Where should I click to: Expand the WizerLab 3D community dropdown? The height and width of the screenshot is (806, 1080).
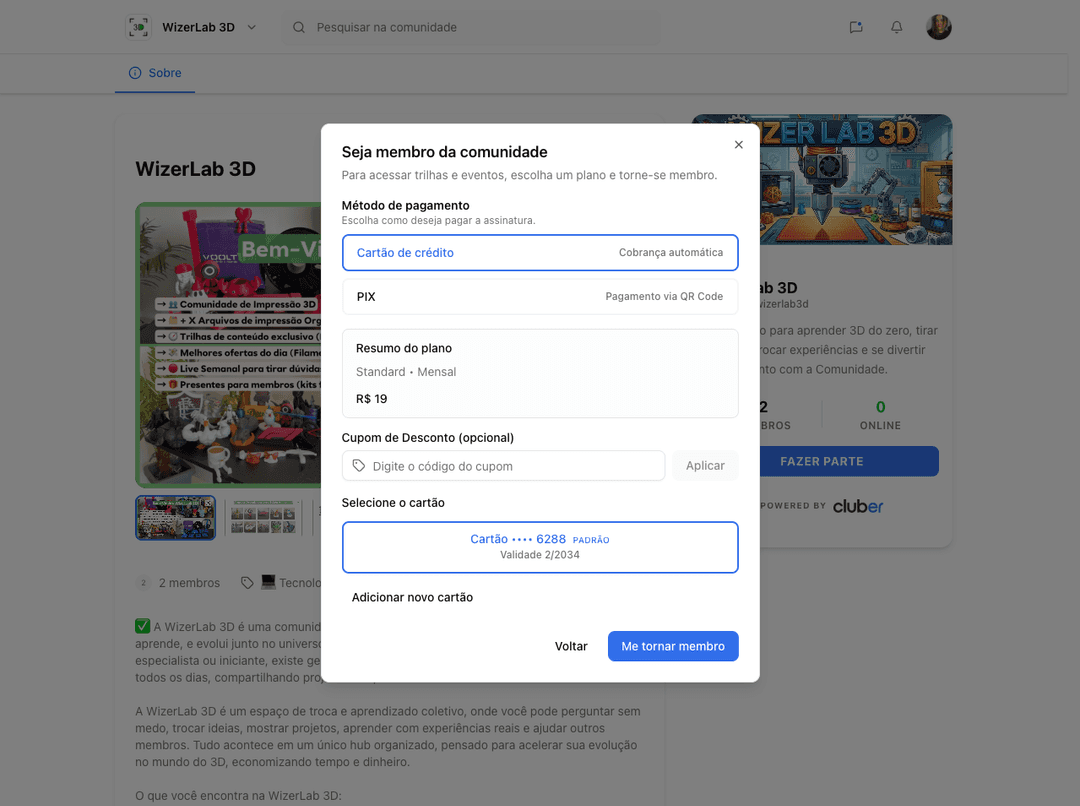(x=252, y=27)
